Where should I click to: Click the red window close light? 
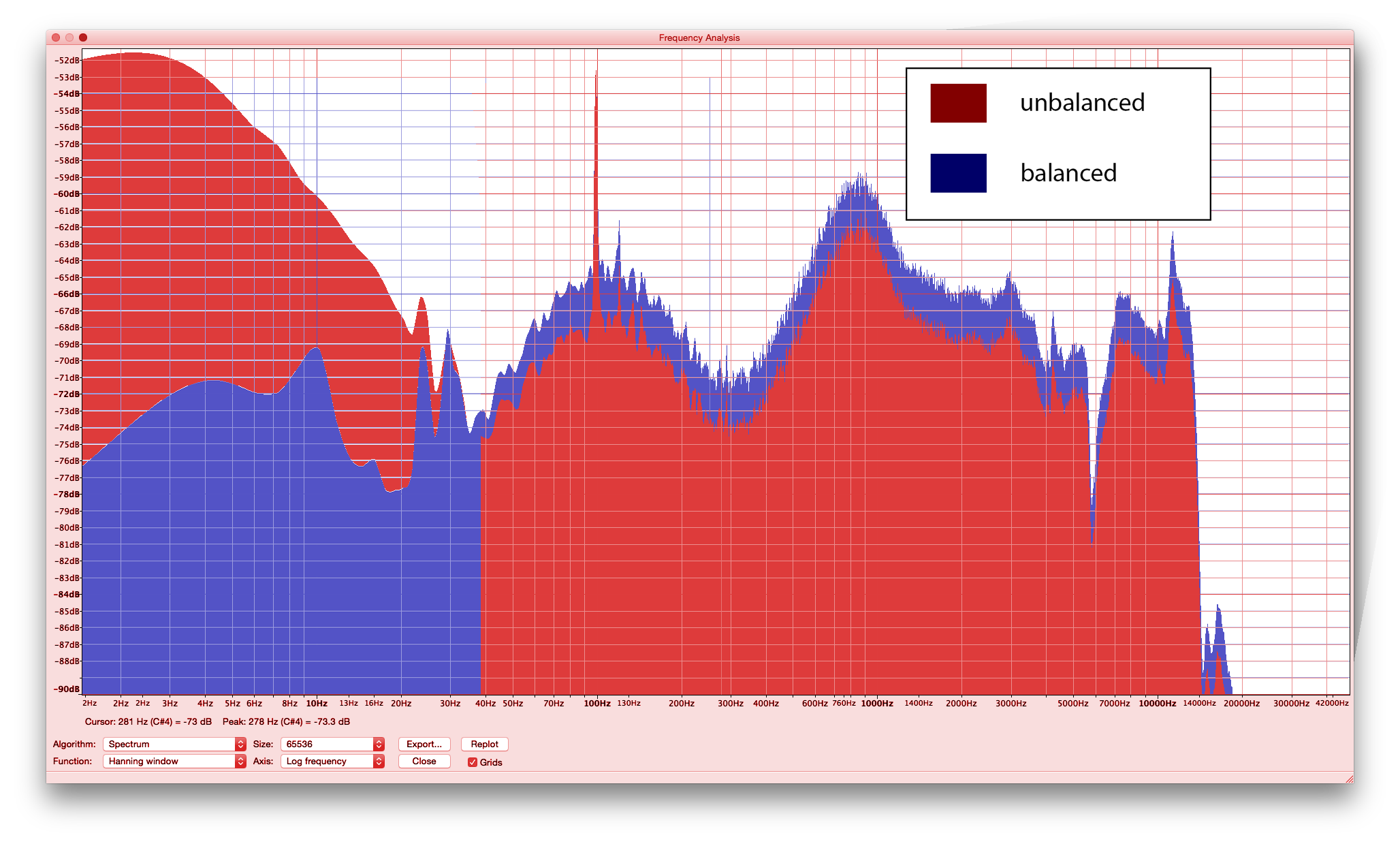coord(56,37)
